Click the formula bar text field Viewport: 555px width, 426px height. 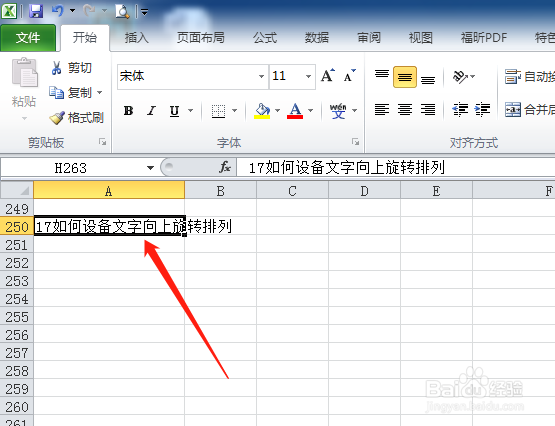point(396,167)
